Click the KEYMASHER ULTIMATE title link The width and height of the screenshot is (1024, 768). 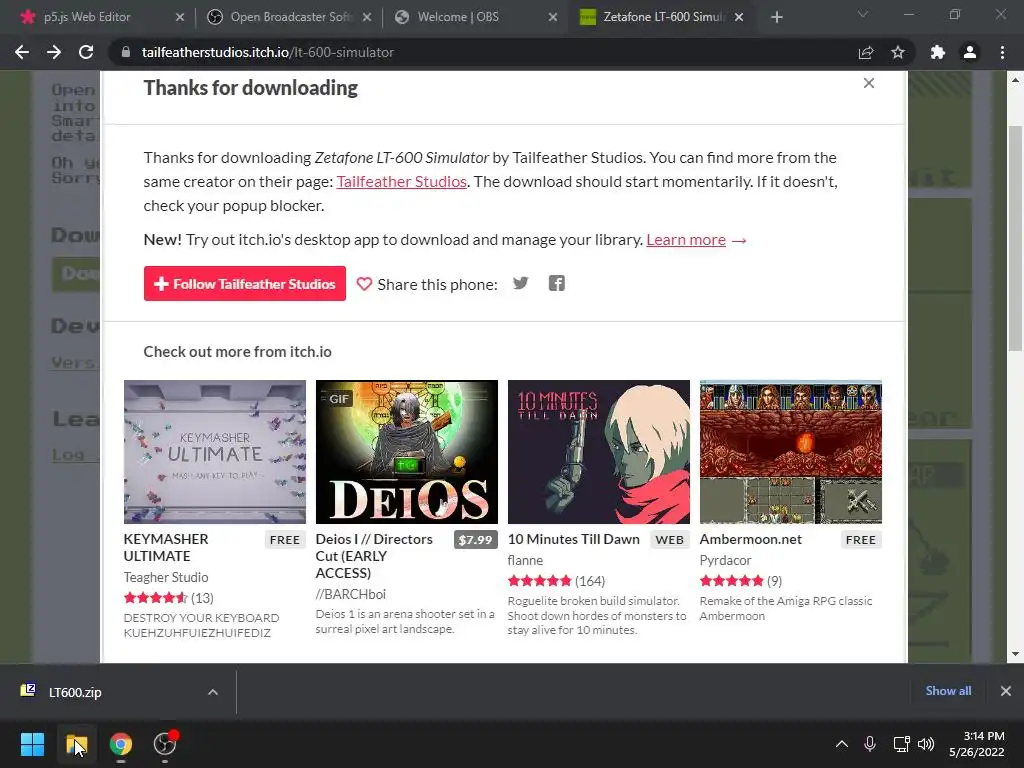(166, 547)
